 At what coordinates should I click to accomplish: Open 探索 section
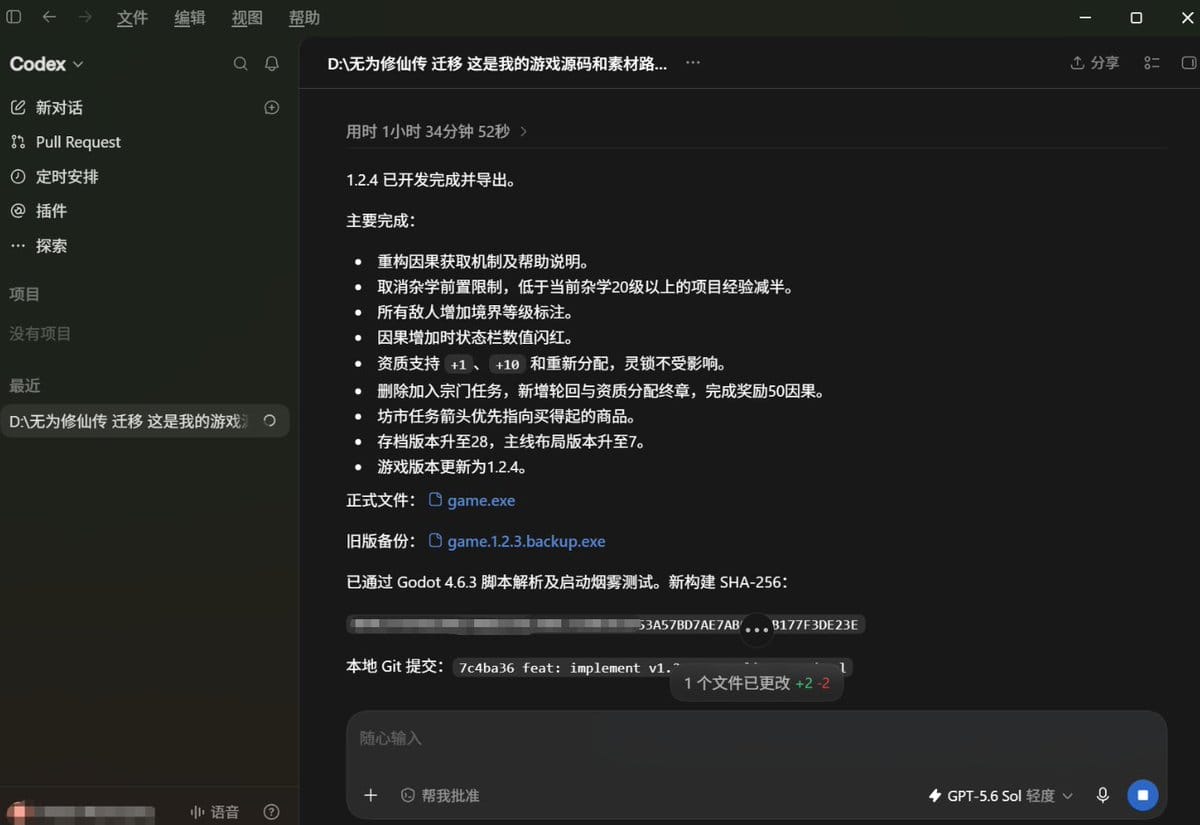(51, 245)
